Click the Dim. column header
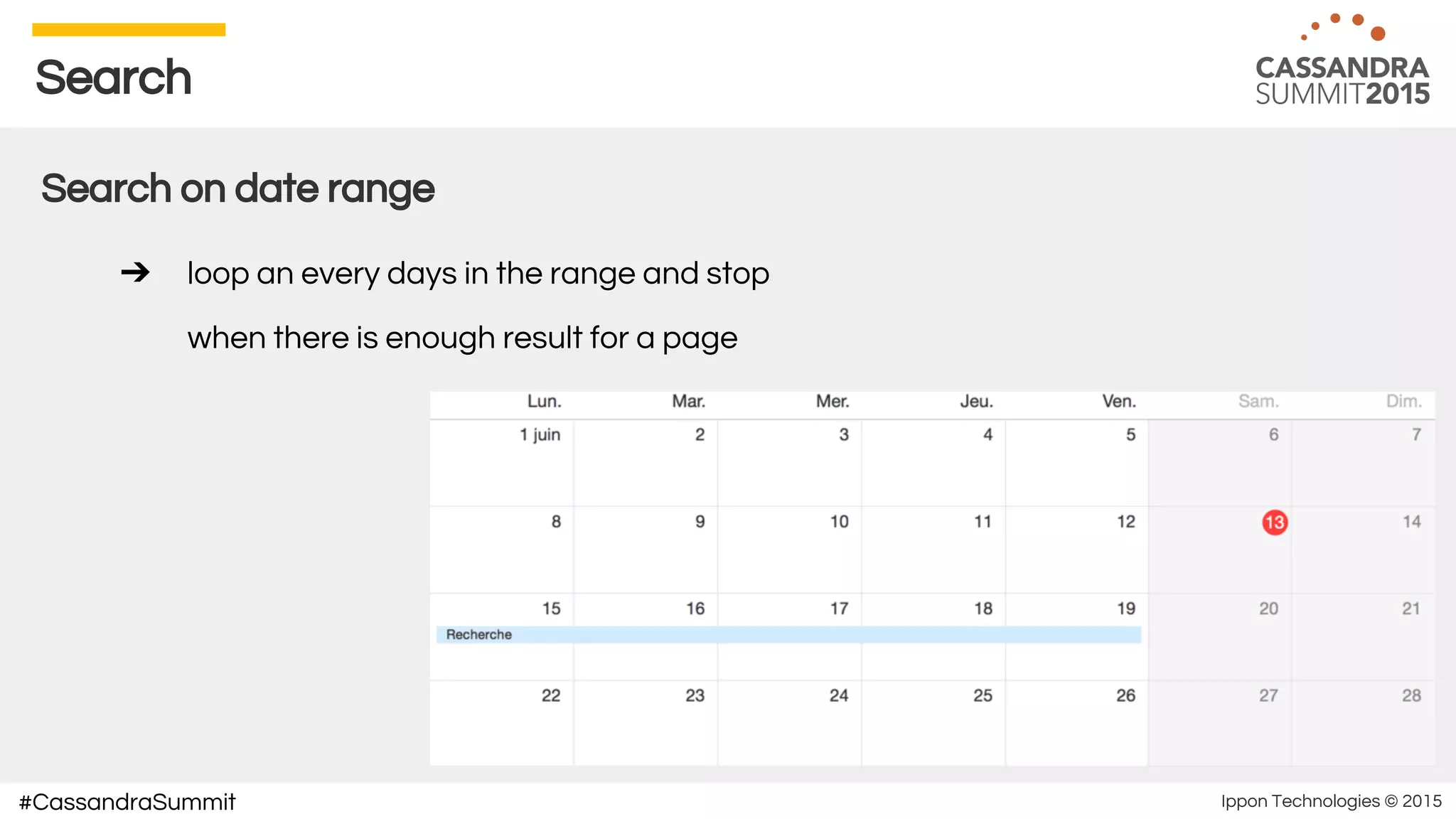Screen dimensions: 1456x819 point(1403,402)
